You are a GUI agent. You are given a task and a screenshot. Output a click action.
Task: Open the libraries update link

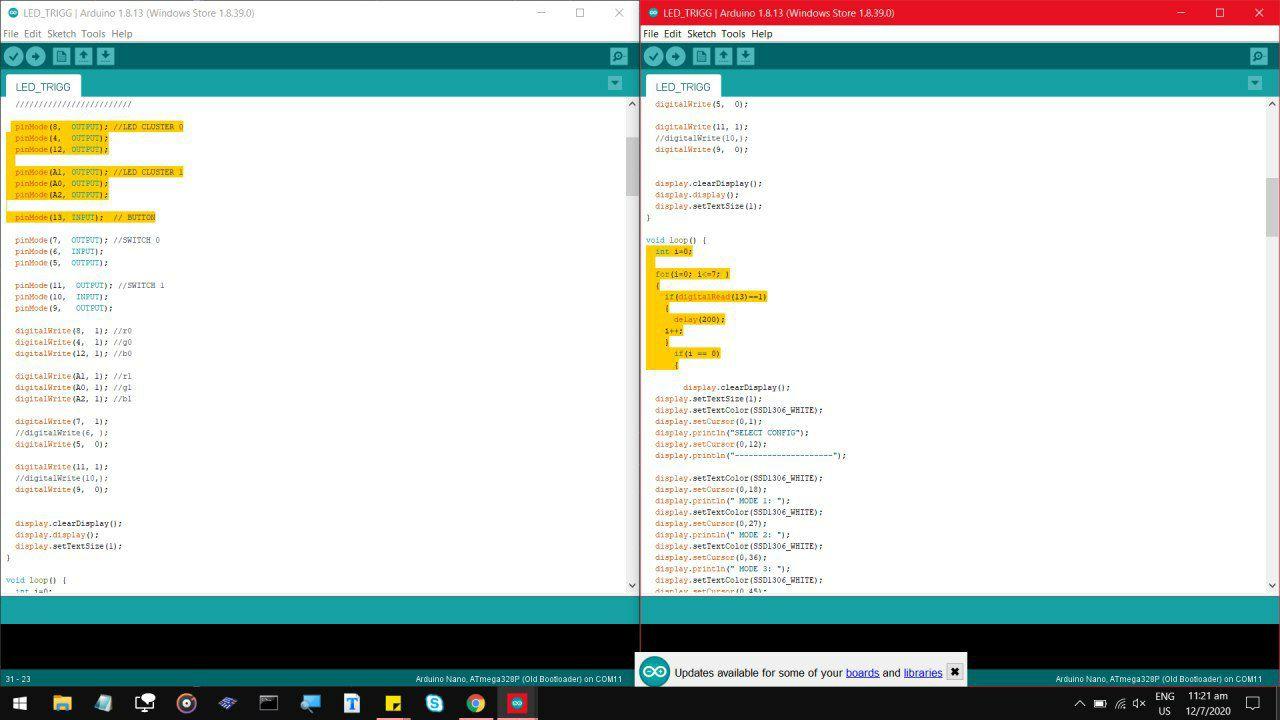click(923, 673)
